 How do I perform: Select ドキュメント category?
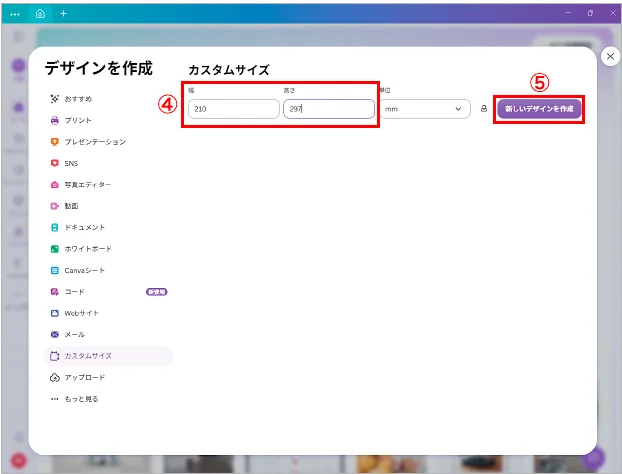pyautogui.click(x=85, y=227)
